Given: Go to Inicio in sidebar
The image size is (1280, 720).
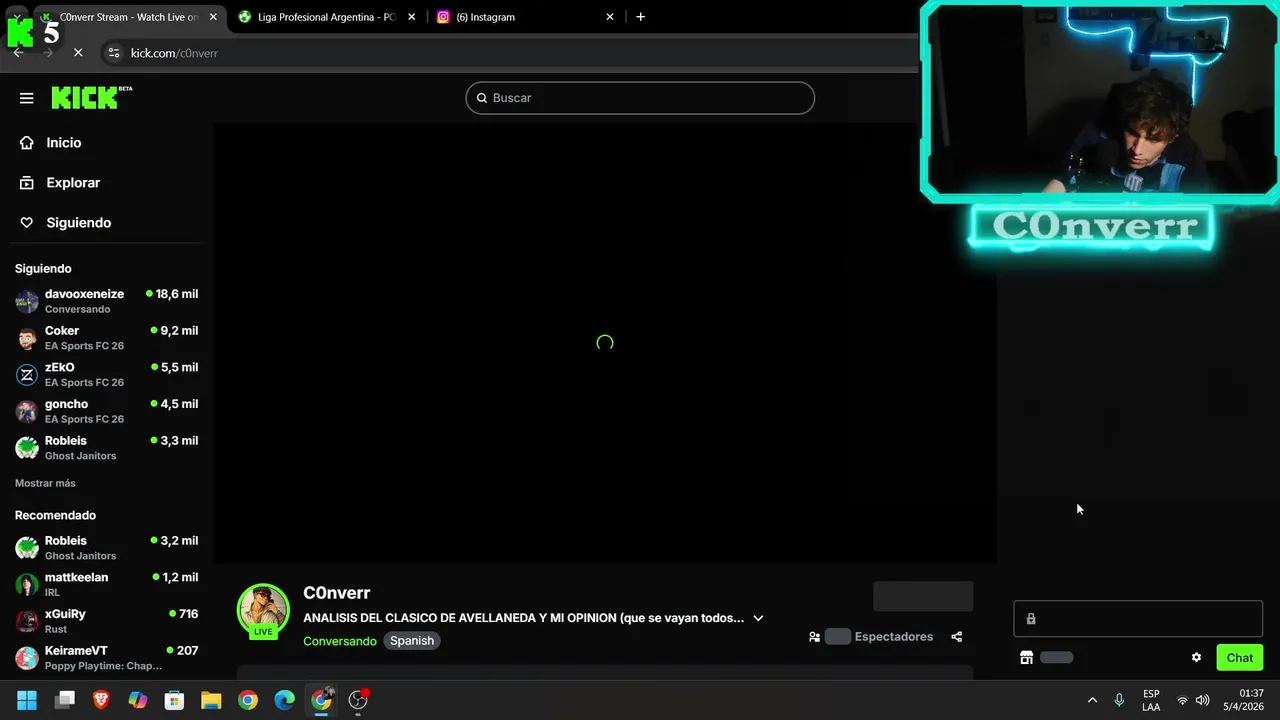Looking at the screenshot, I should click(x=64, y=143).
